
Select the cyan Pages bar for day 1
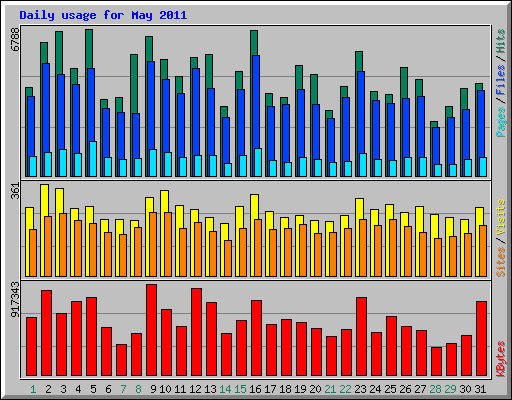click(x=33, y=166)
